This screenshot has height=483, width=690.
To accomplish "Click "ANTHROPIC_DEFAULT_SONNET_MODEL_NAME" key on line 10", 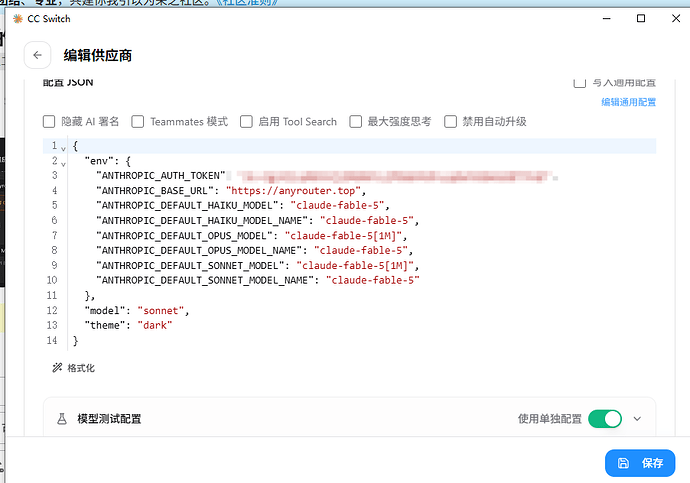I will click(x=205, y=281).
